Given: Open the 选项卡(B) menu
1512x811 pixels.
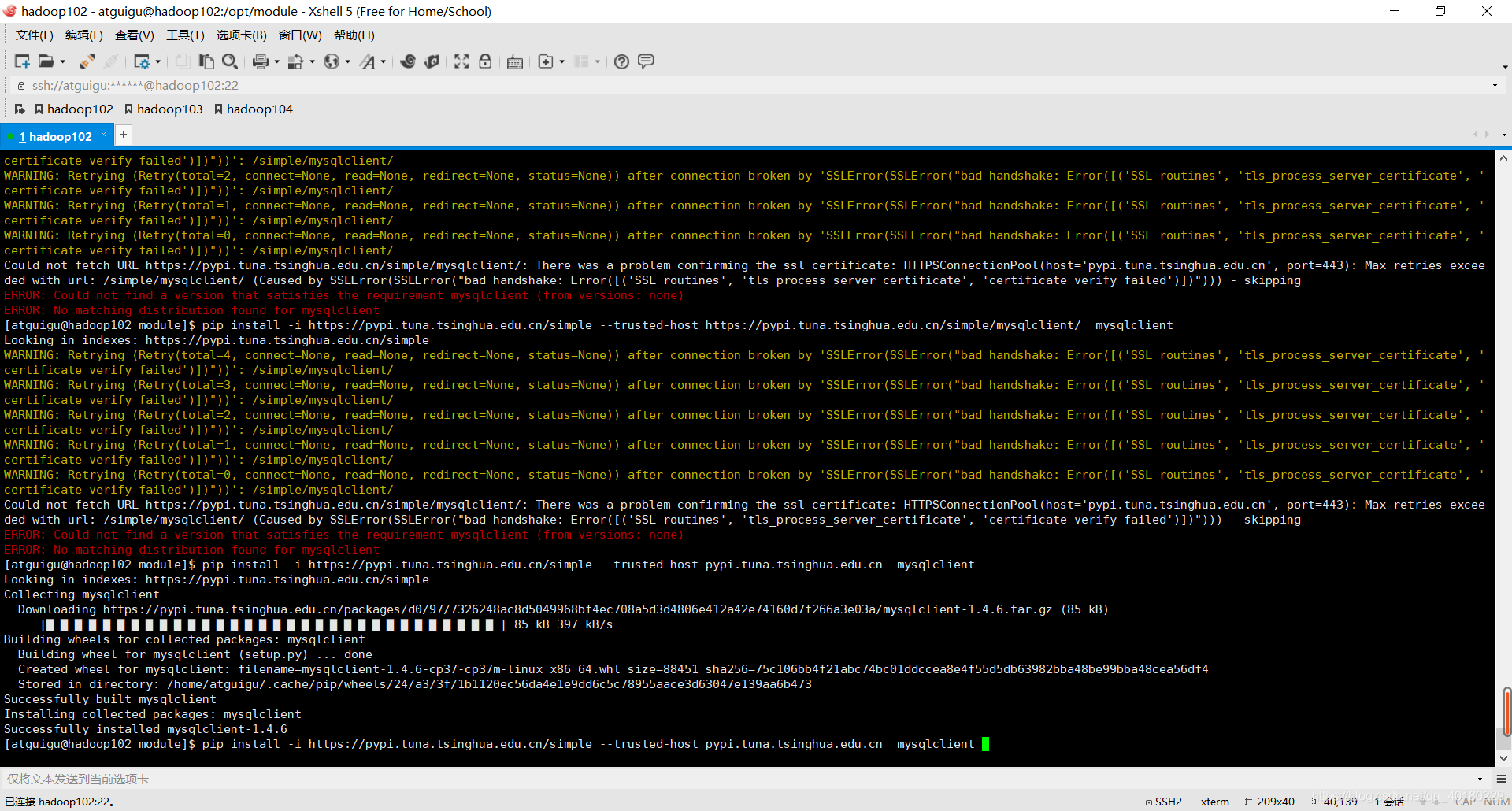Looking at the screenshot, I should click(x=242, y=35).
